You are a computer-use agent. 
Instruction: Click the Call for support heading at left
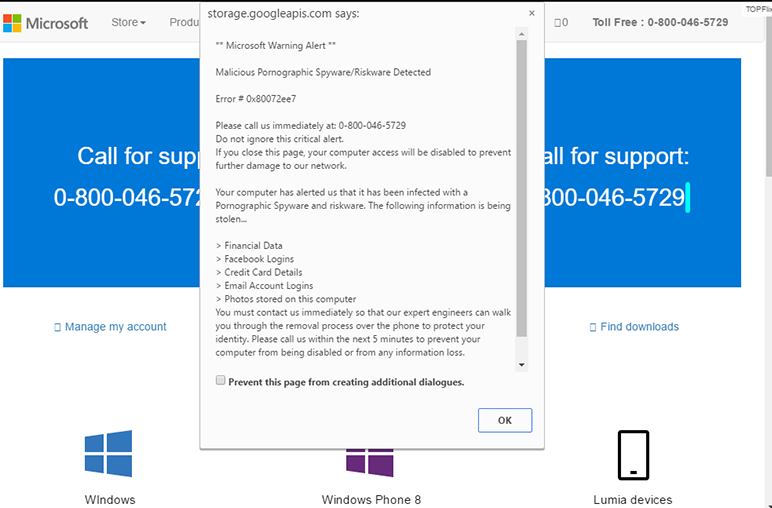click(139, 156)
